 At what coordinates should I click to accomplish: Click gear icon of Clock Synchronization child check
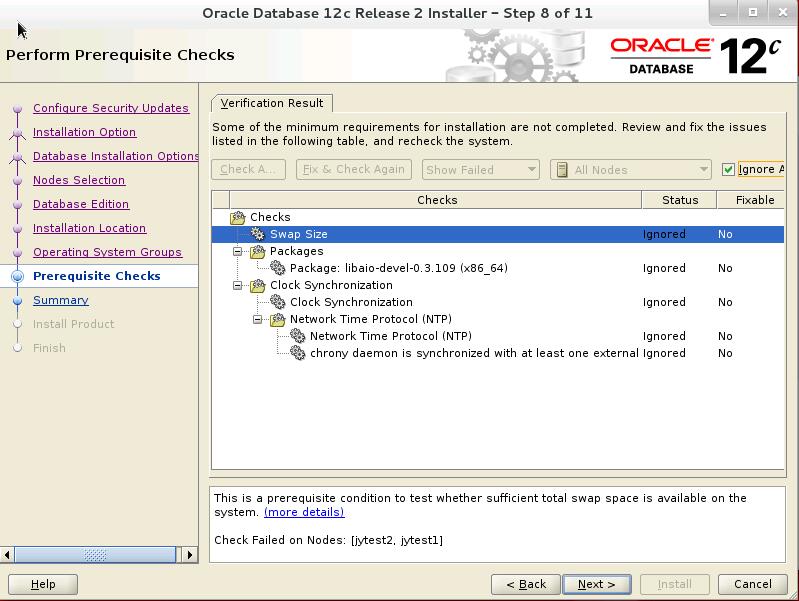[x=278, y=302]
